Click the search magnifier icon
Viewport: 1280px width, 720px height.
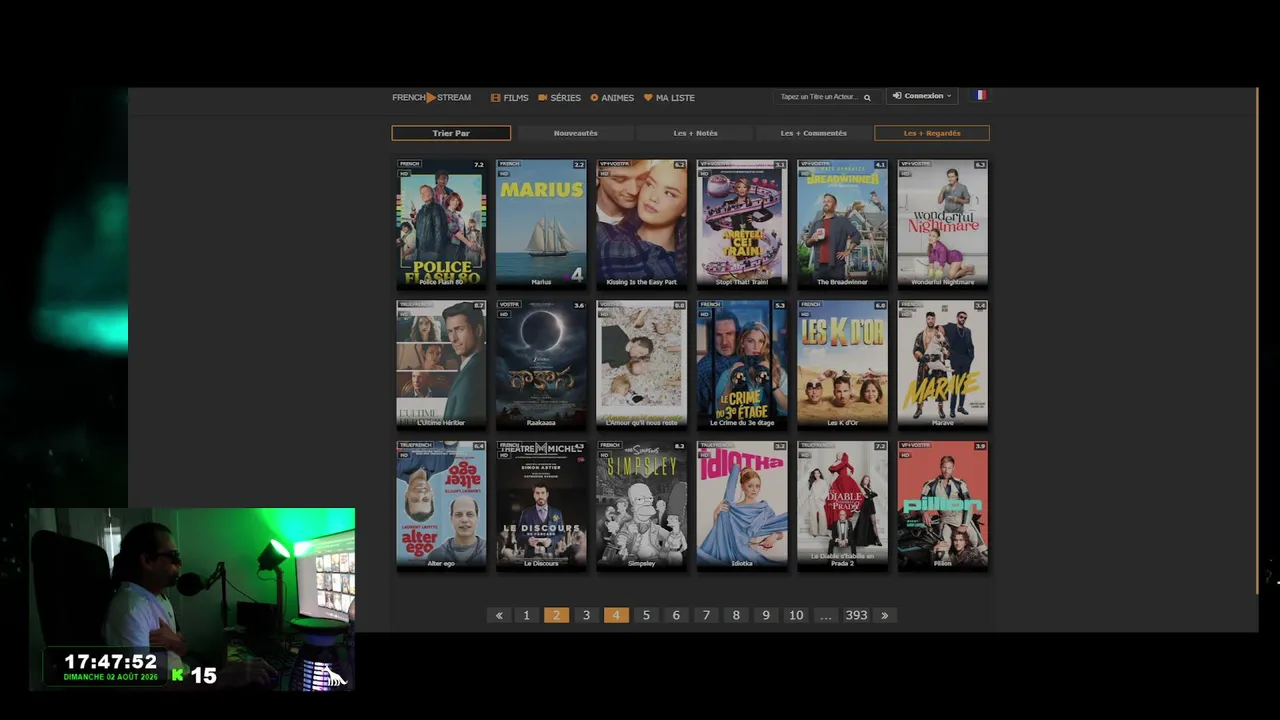pyautogui.click(x=867, y=97)
